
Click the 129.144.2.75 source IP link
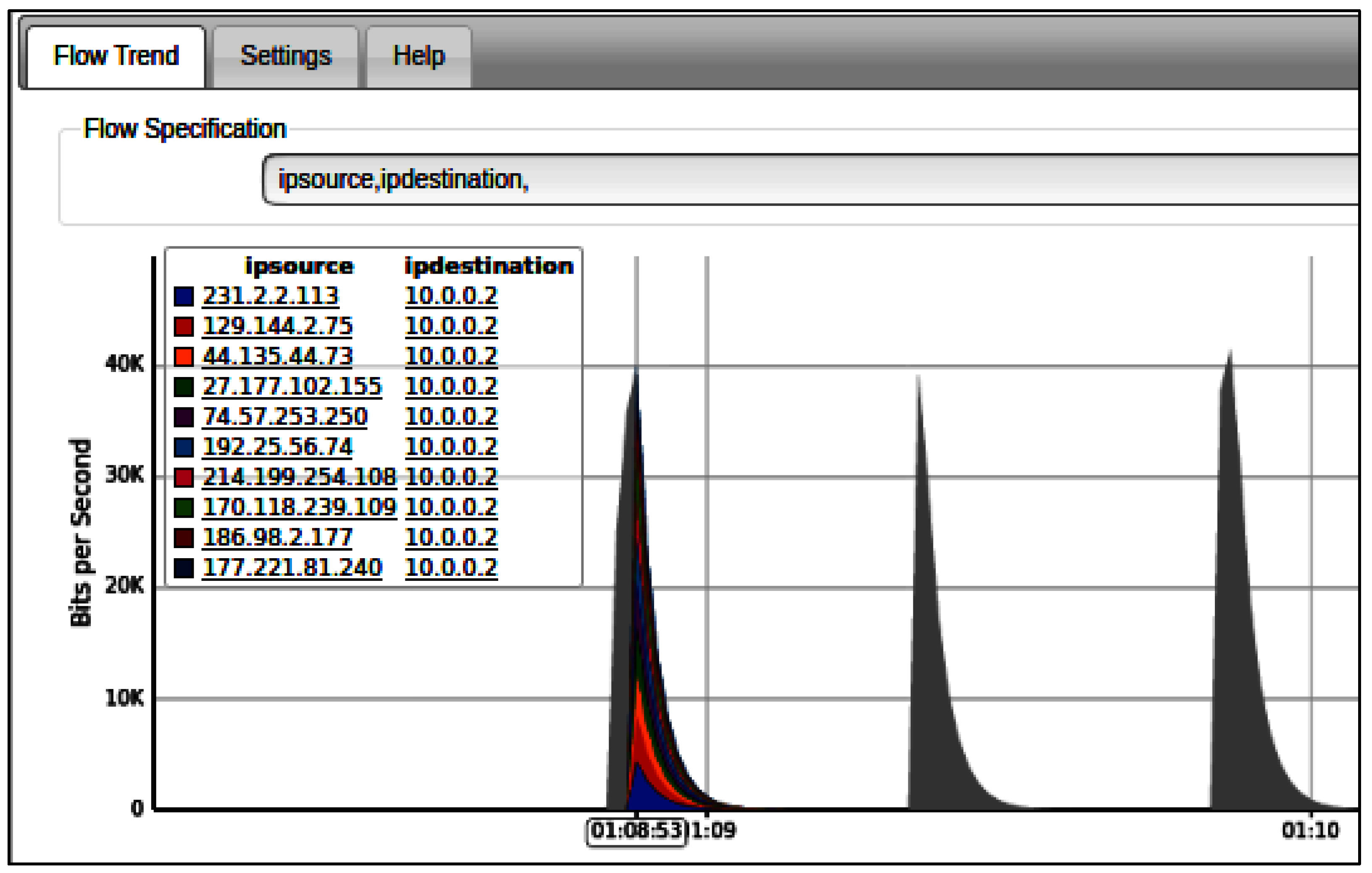tap(278, 326)
